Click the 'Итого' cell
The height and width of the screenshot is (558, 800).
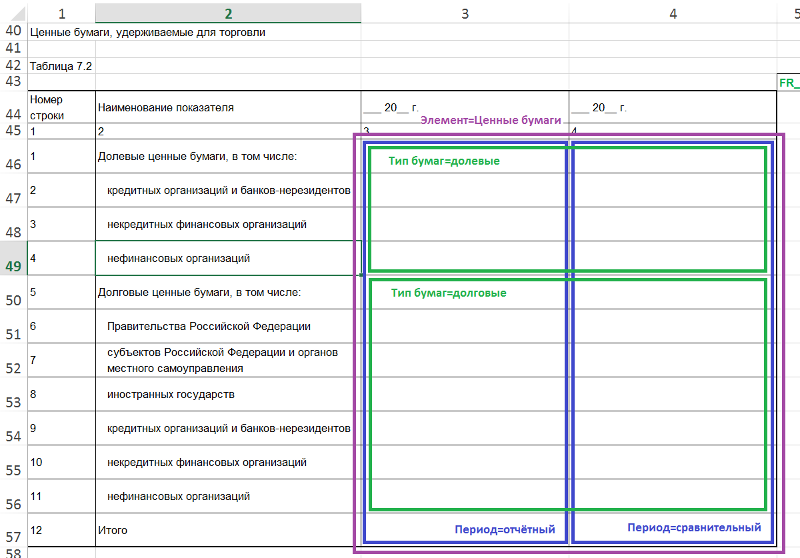point(228,530)
